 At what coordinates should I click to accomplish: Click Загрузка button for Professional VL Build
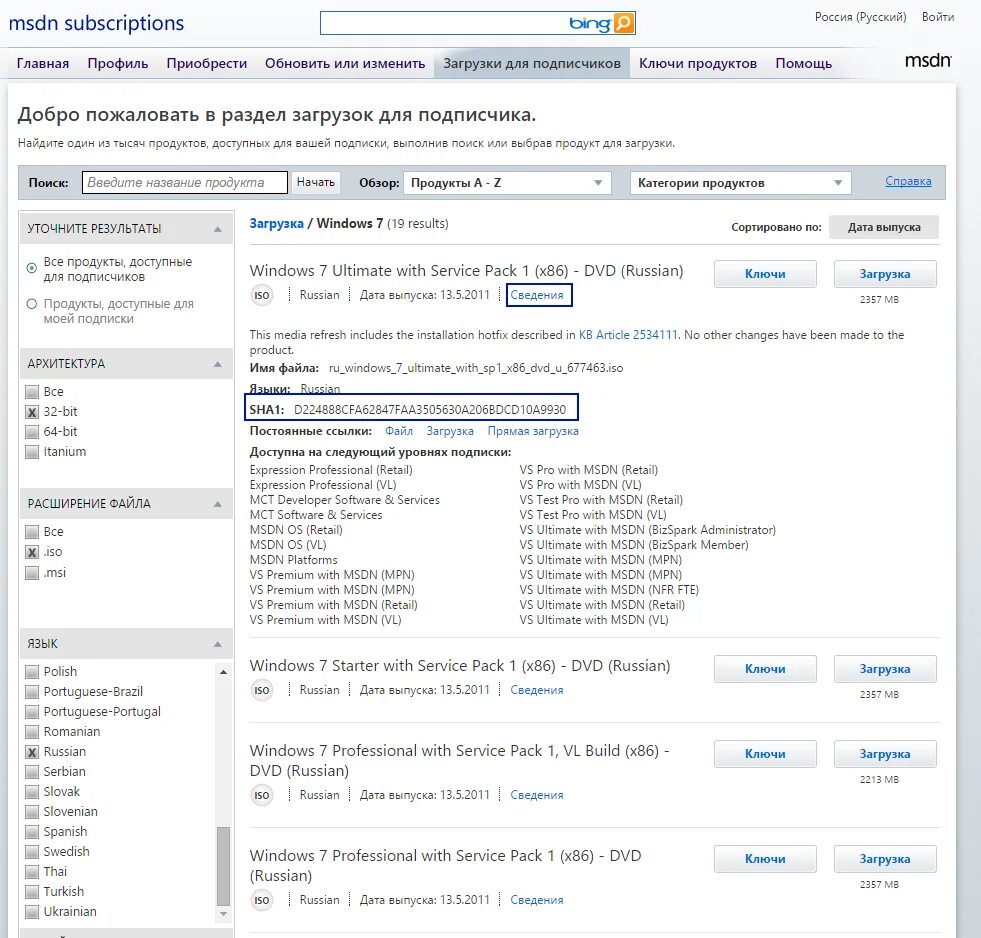point(885,754)
